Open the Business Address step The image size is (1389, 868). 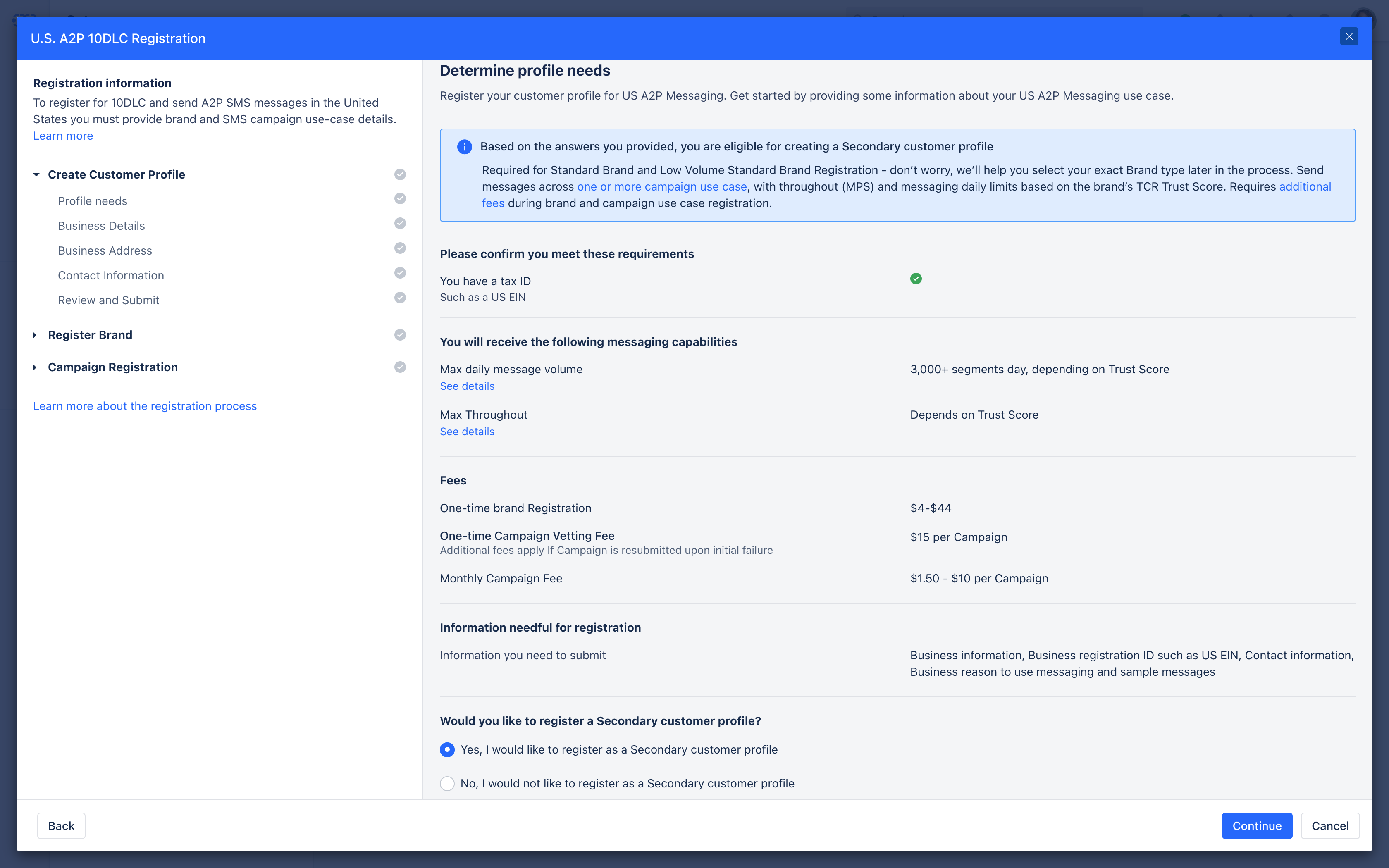[105, 251]
